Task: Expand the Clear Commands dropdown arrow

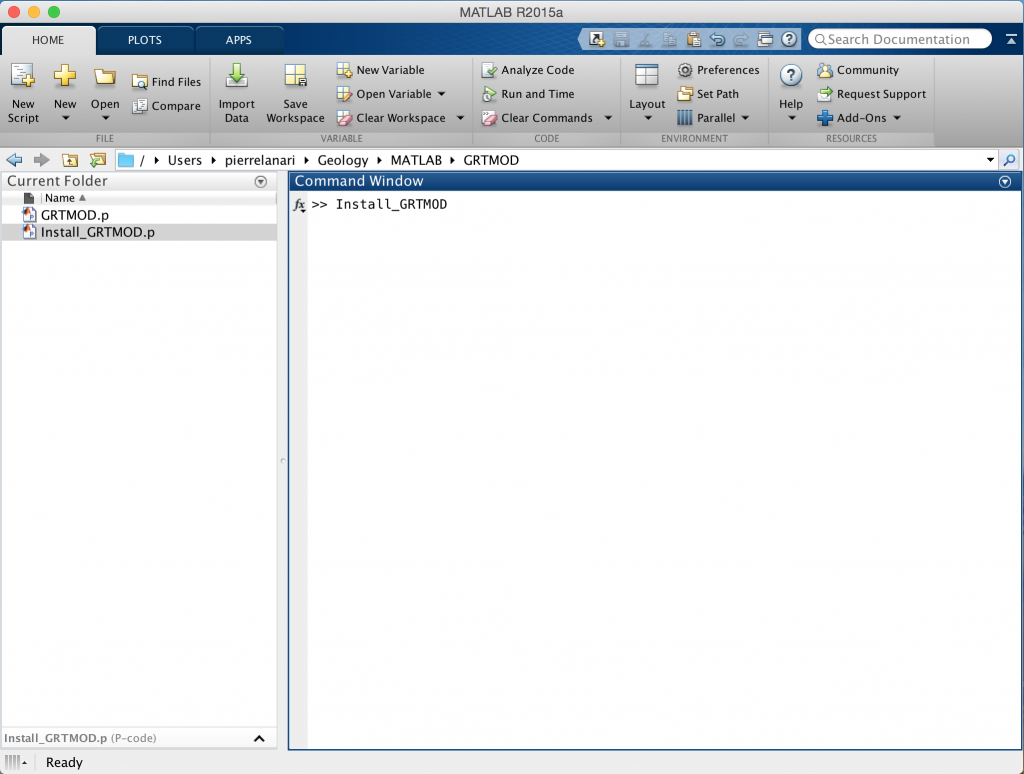Action: point(608,118)
